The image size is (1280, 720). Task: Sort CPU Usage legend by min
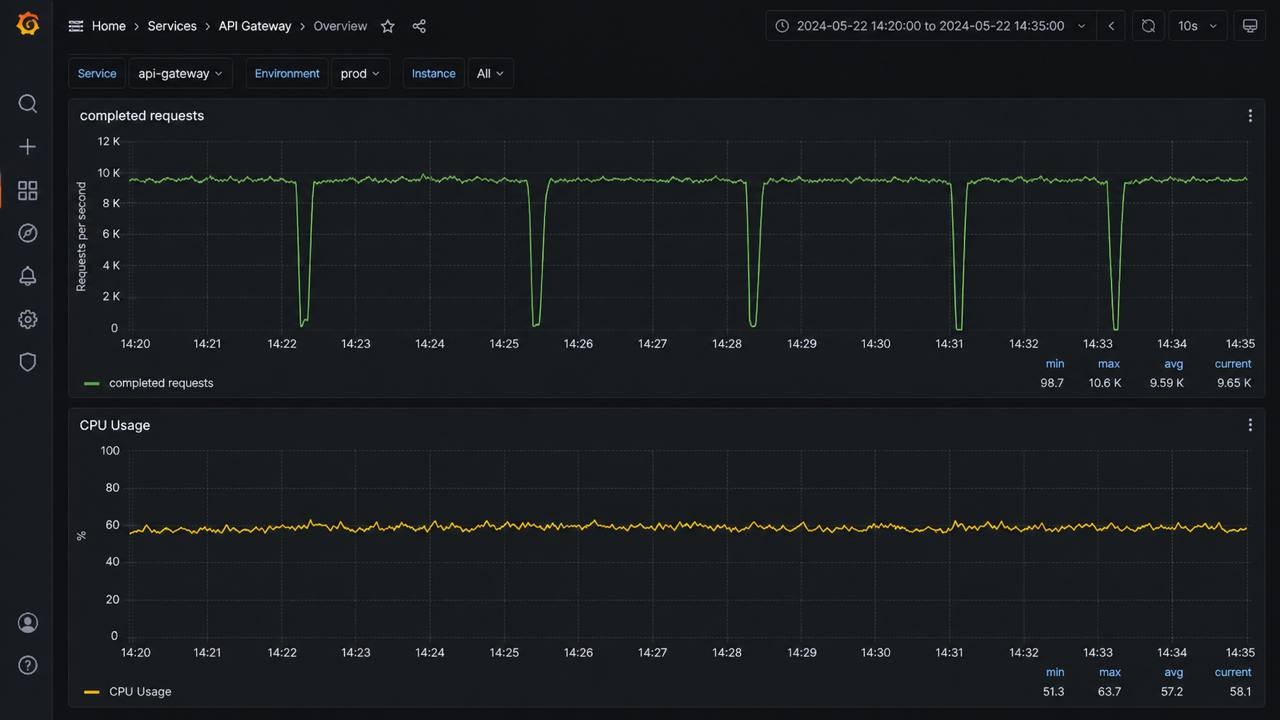1055,673
